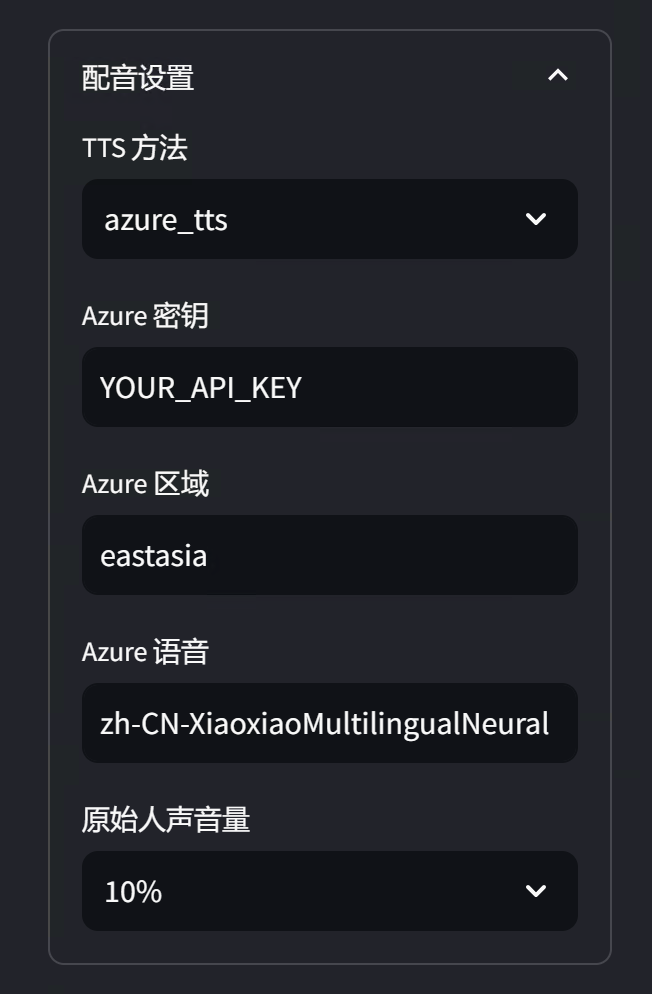Click the Azure 区域 label
Screen dimensions: 652x994
pyautogui.click(x=145, y=484)
